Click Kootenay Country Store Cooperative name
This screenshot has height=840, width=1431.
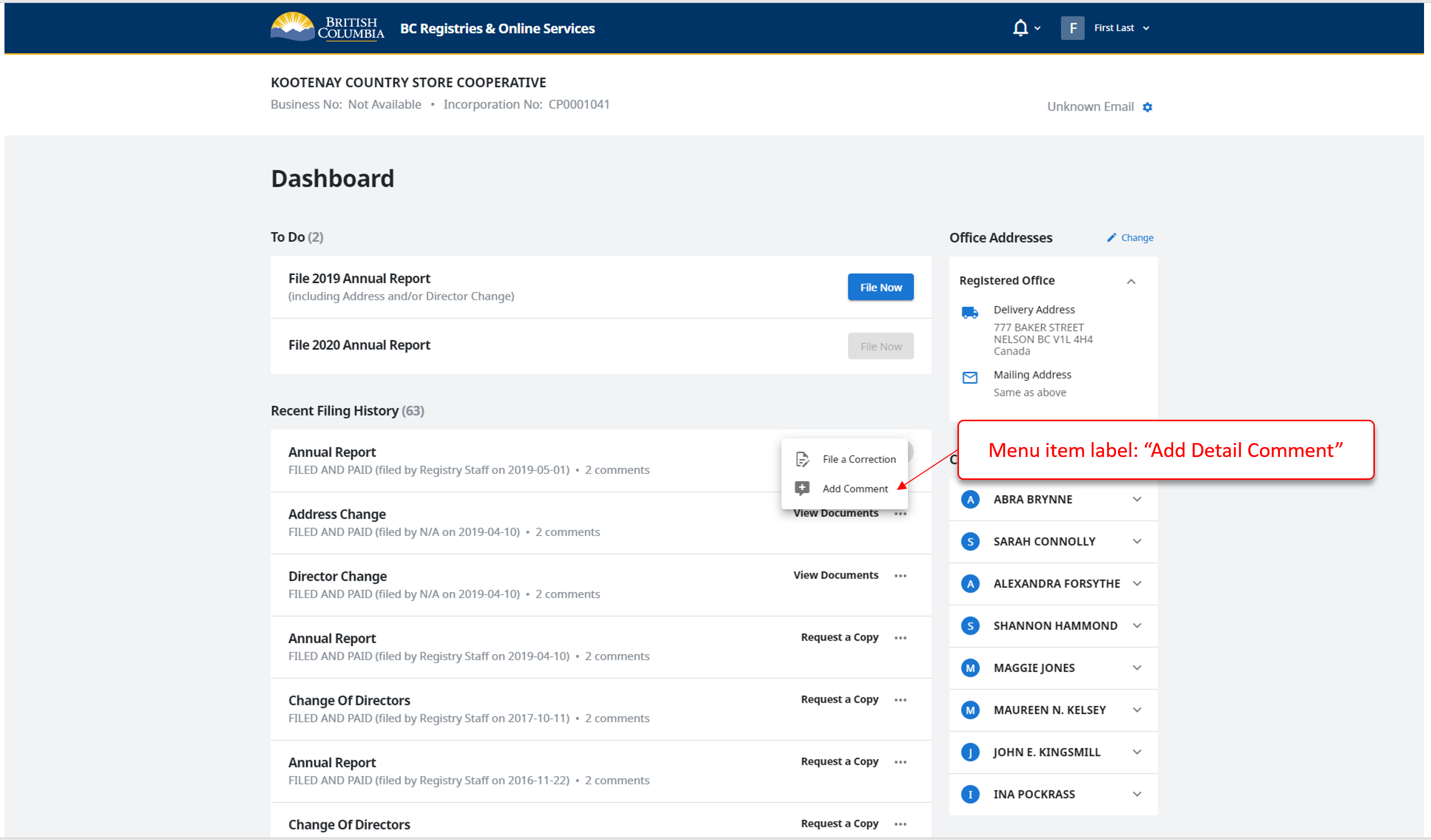408,82
